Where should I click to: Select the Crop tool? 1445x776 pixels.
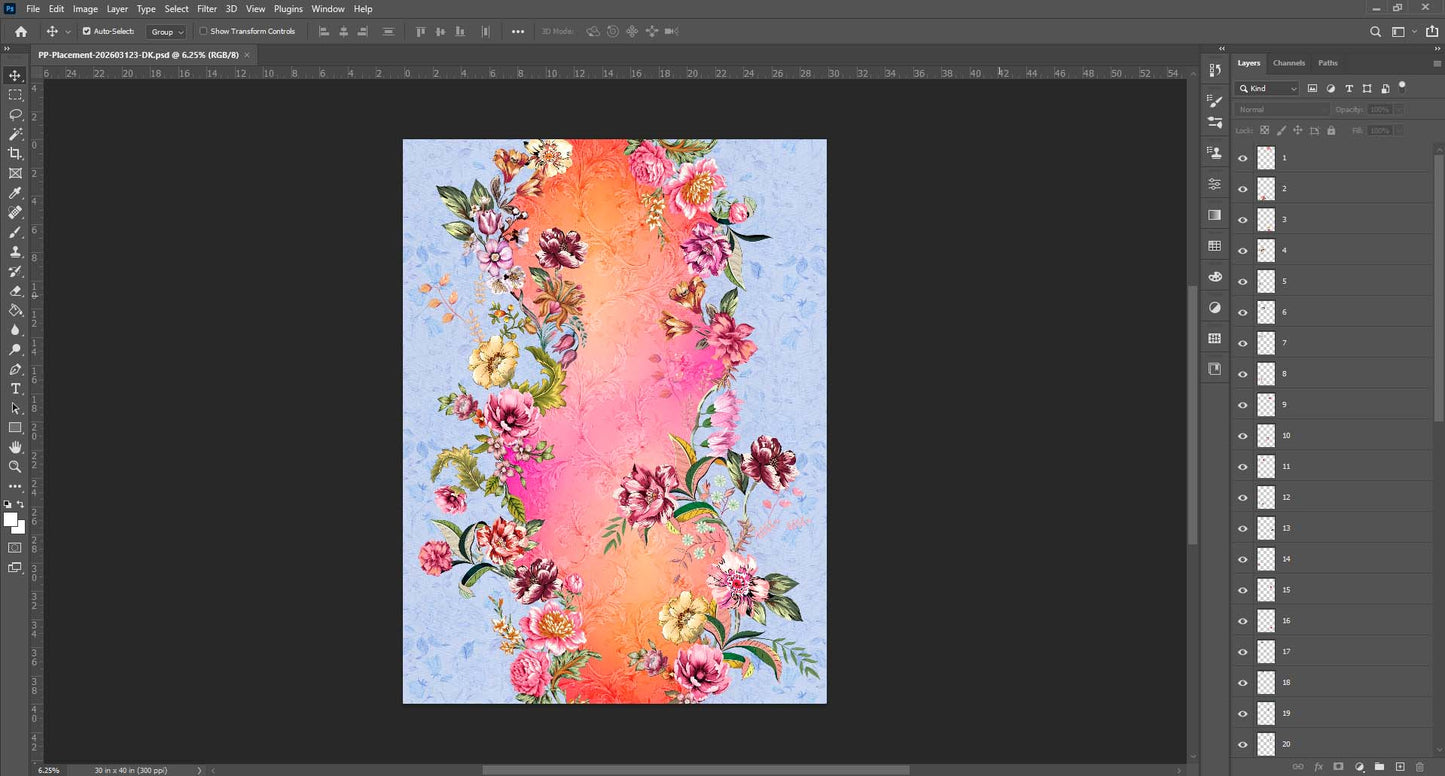pos(15,153)
